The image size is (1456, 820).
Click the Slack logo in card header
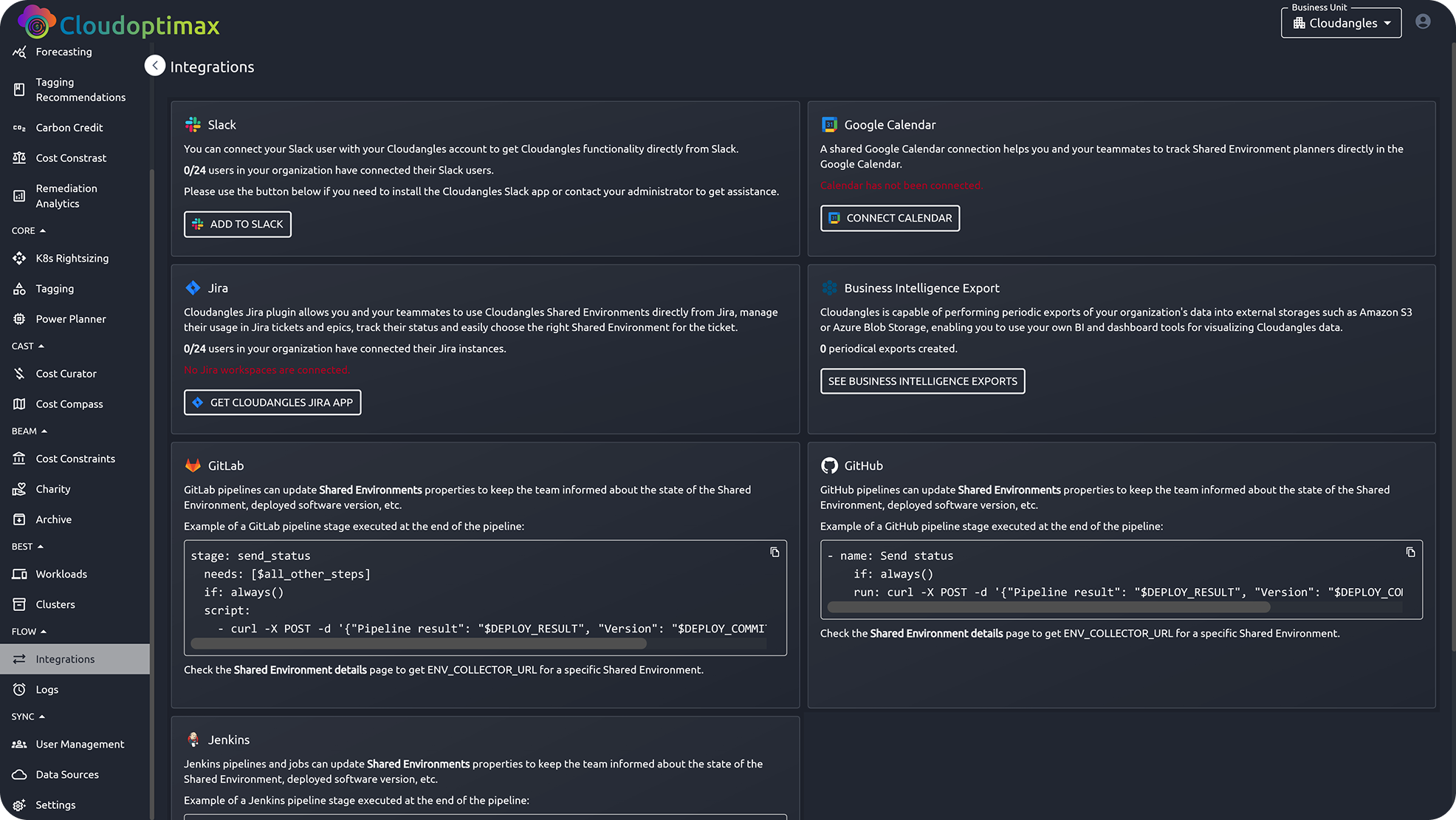coord(193,125)
